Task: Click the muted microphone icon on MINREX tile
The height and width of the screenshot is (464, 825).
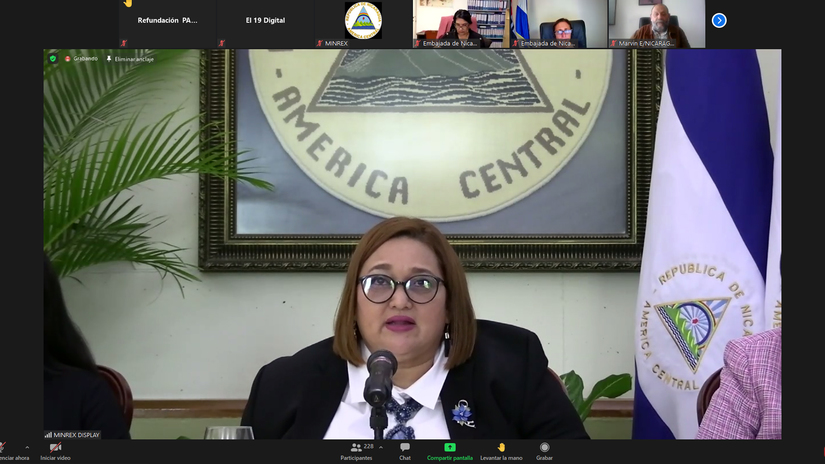Action: click(319, 44)
